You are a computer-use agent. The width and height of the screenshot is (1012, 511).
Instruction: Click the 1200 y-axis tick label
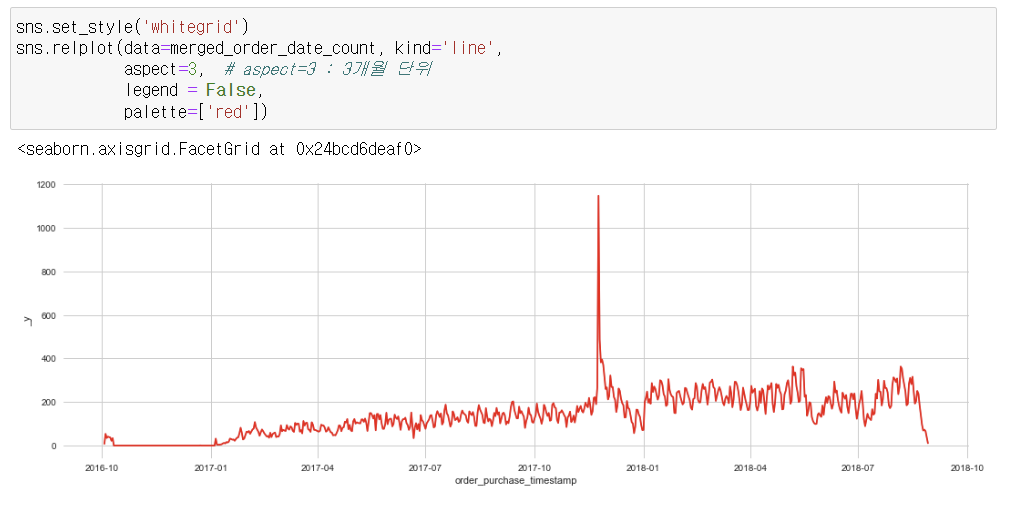46,185
